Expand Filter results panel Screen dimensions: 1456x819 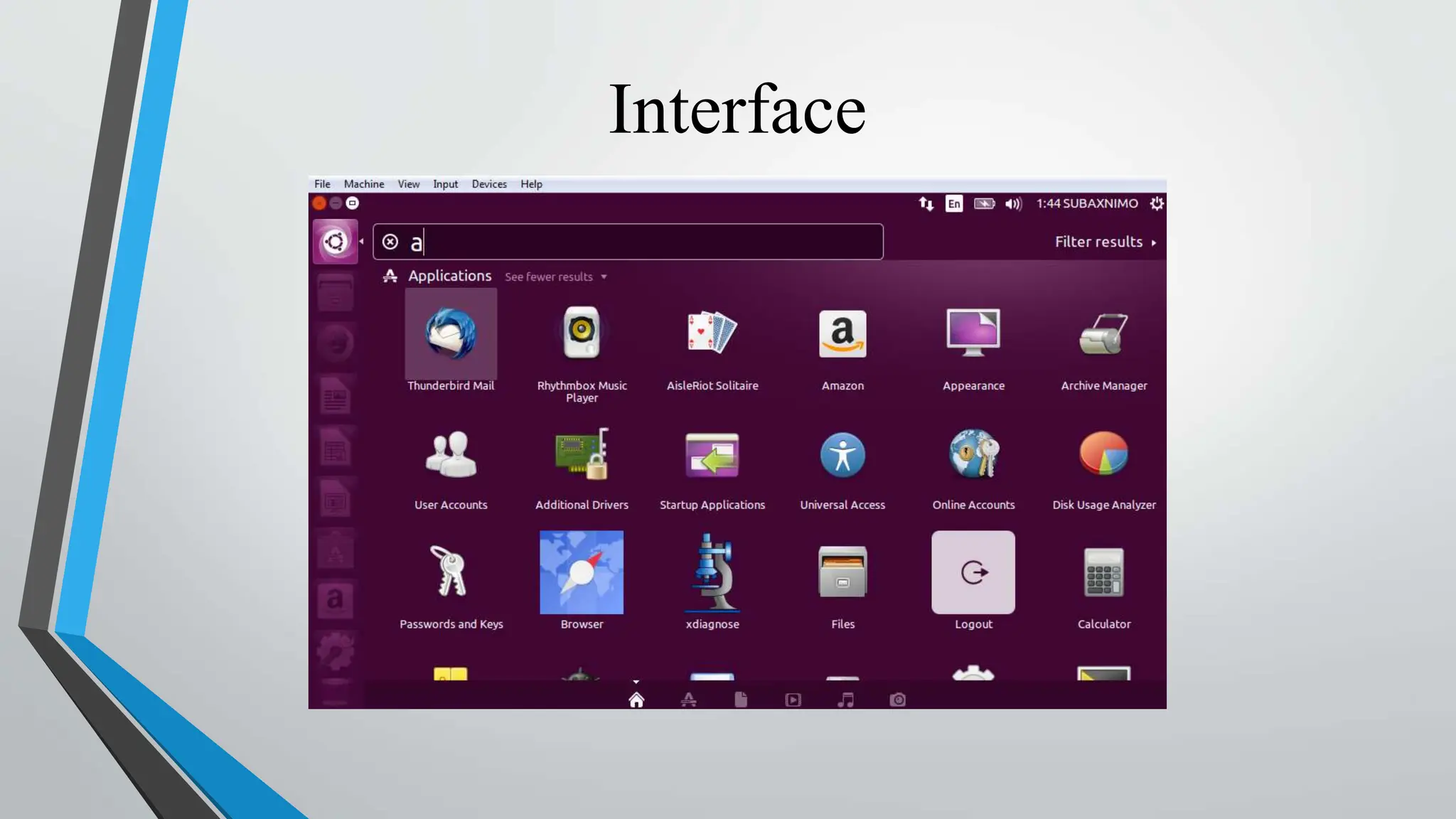(x=1106, y=242)
